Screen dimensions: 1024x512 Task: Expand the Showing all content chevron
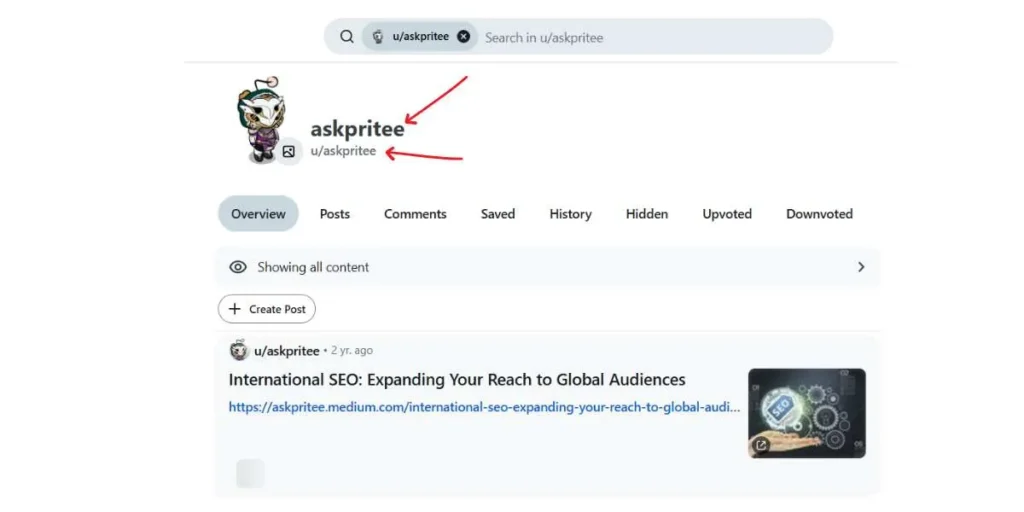(x=861, y=267)
